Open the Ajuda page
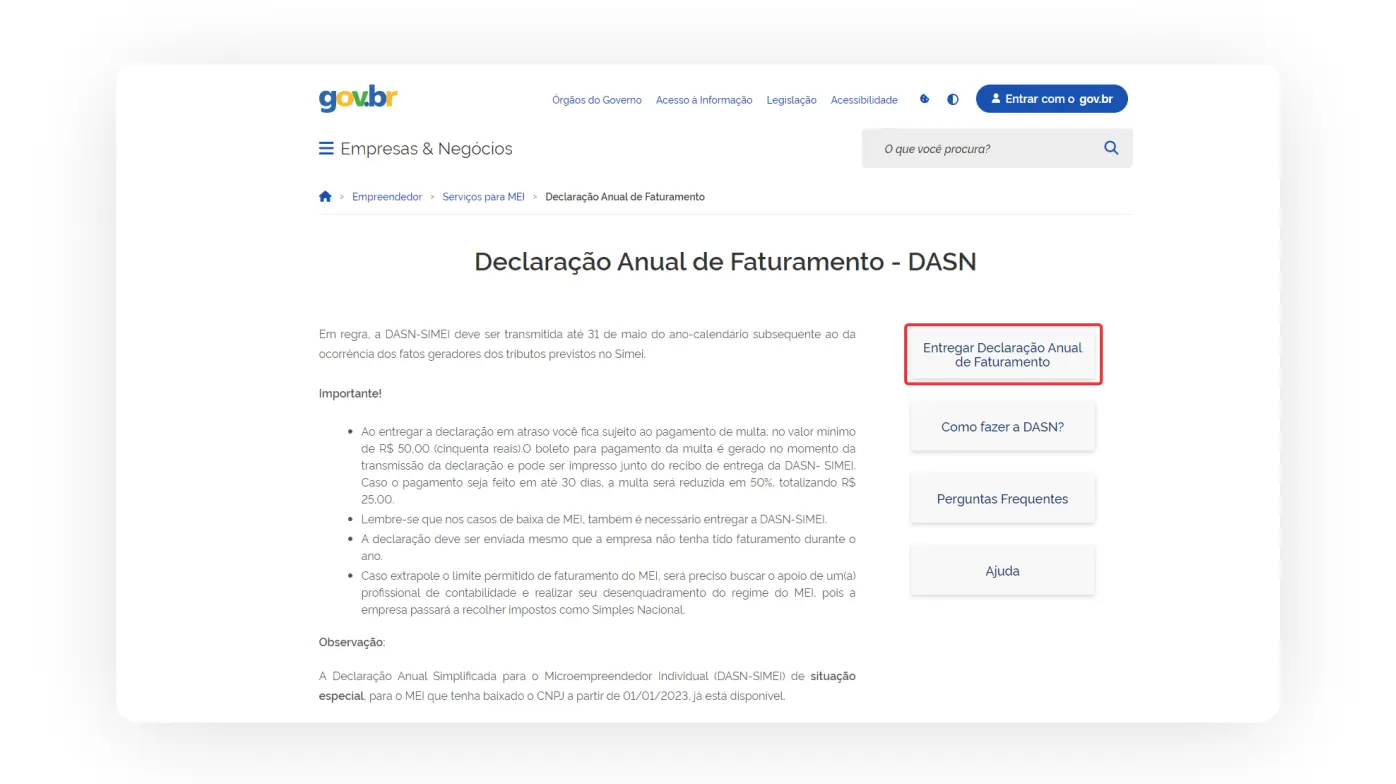 pyautogui.click(x=1003, y=570)
